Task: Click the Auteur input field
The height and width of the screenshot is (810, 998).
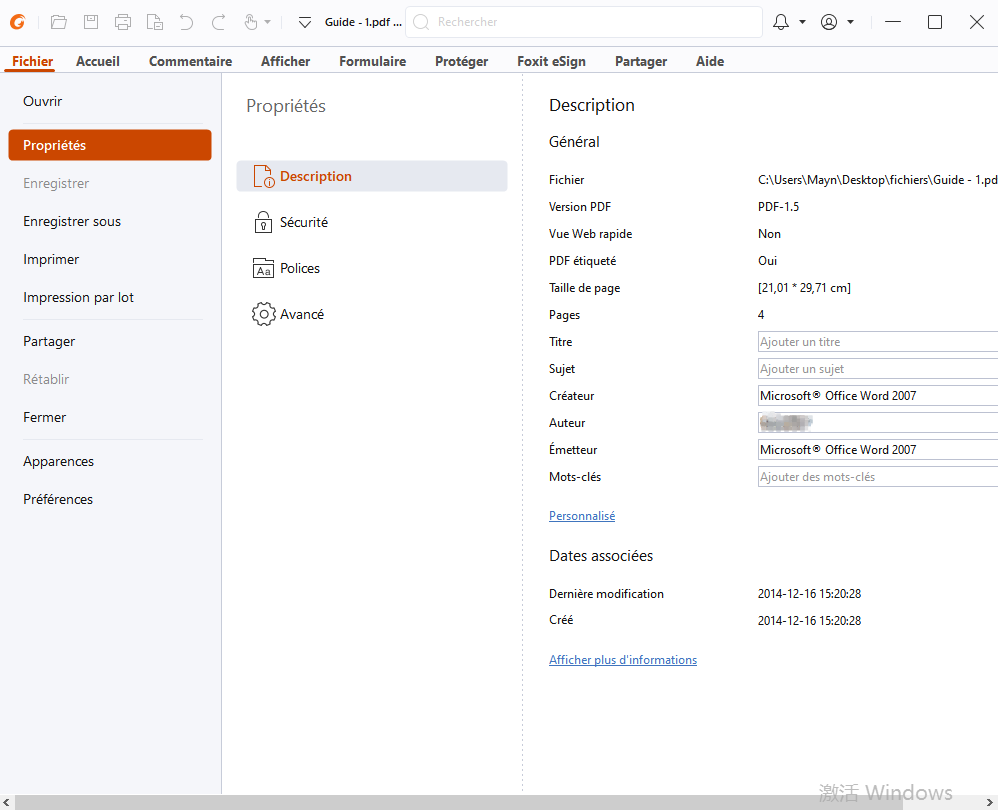Action: click(878, 422)
